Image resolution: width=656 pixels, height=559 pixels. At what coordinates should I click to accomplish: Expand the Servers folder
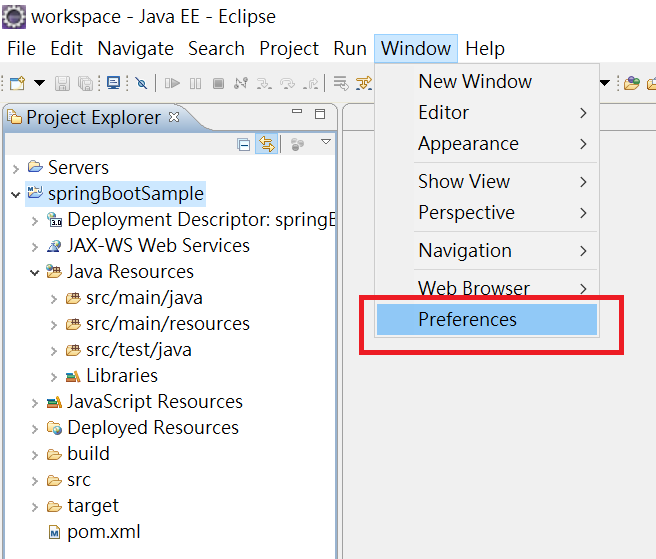click(16, 169)
